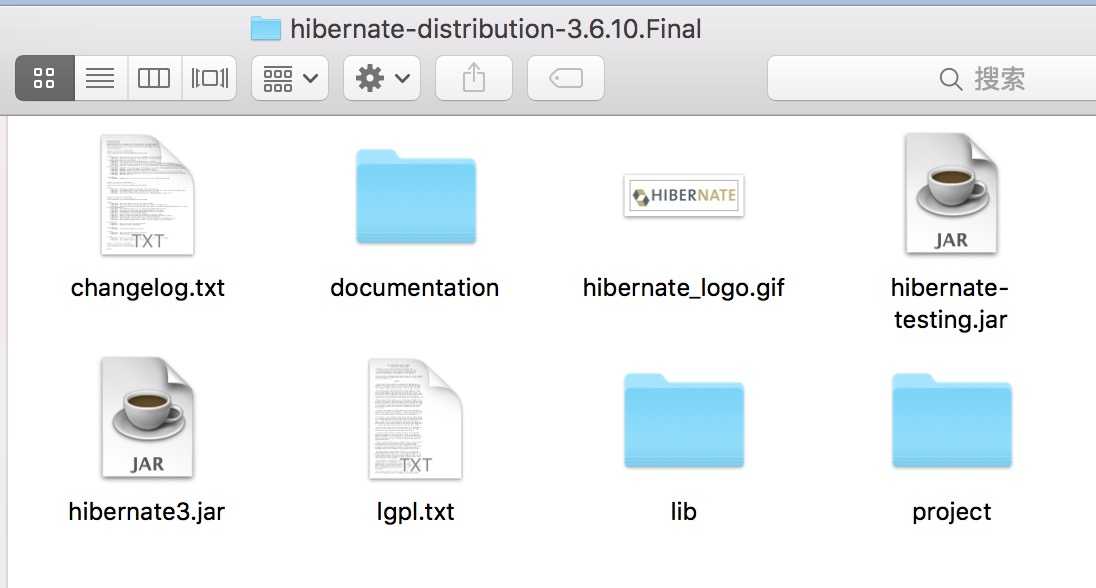The height and width of the screenshot is (588, 1096).
Task: Select the lgpl.txt file icon
Action: coord(416,419)
